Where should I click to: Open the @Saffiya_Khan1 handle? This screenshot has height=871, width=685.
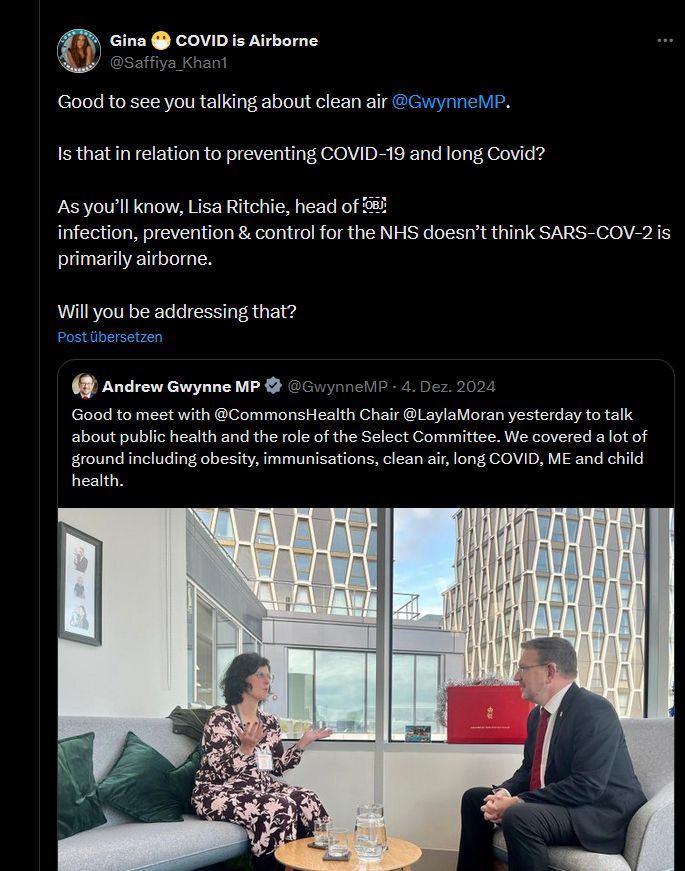[x=168, y=63]
